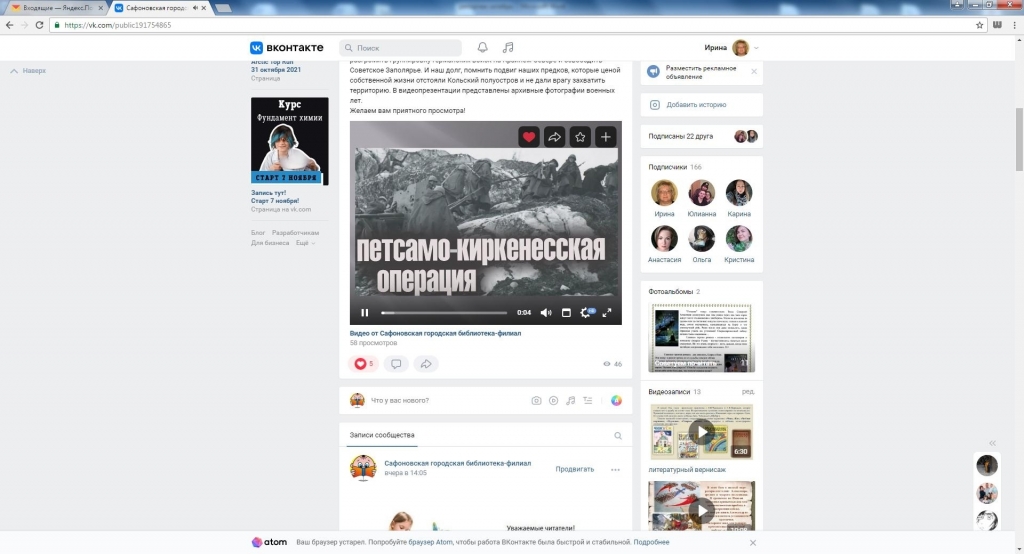Open the Курс Фундамент химии ad
The height and width of the screenshot is (554, 1024).
tap(289, 141)
